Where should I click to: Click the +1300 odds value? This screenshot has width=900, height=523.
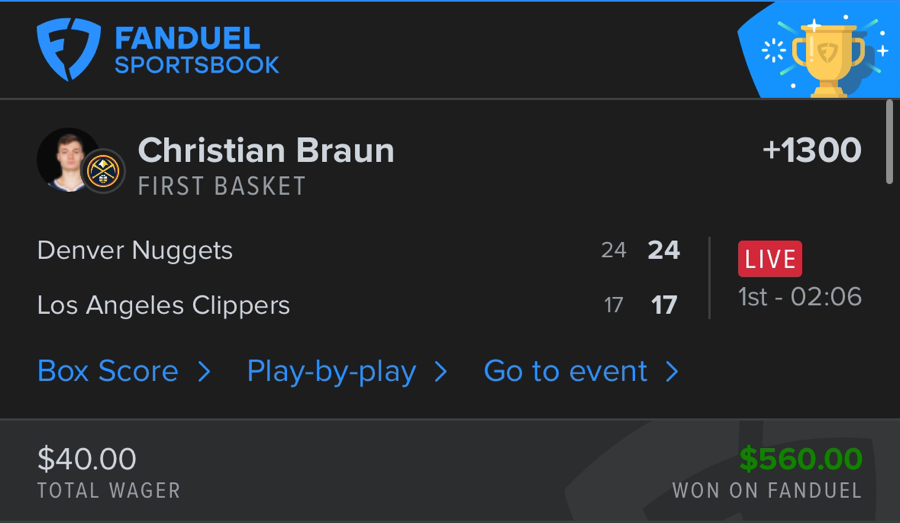point(811,150)
